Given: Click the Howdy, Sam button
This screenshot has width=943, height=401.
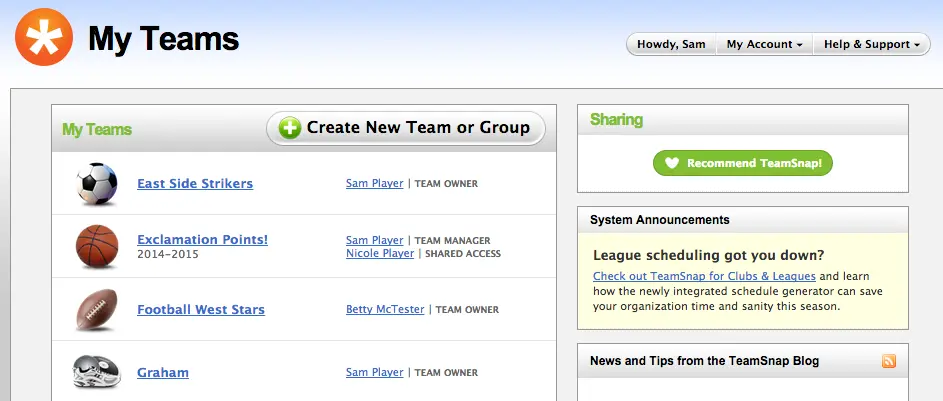Looking at the screenshot, I should 671,44.
